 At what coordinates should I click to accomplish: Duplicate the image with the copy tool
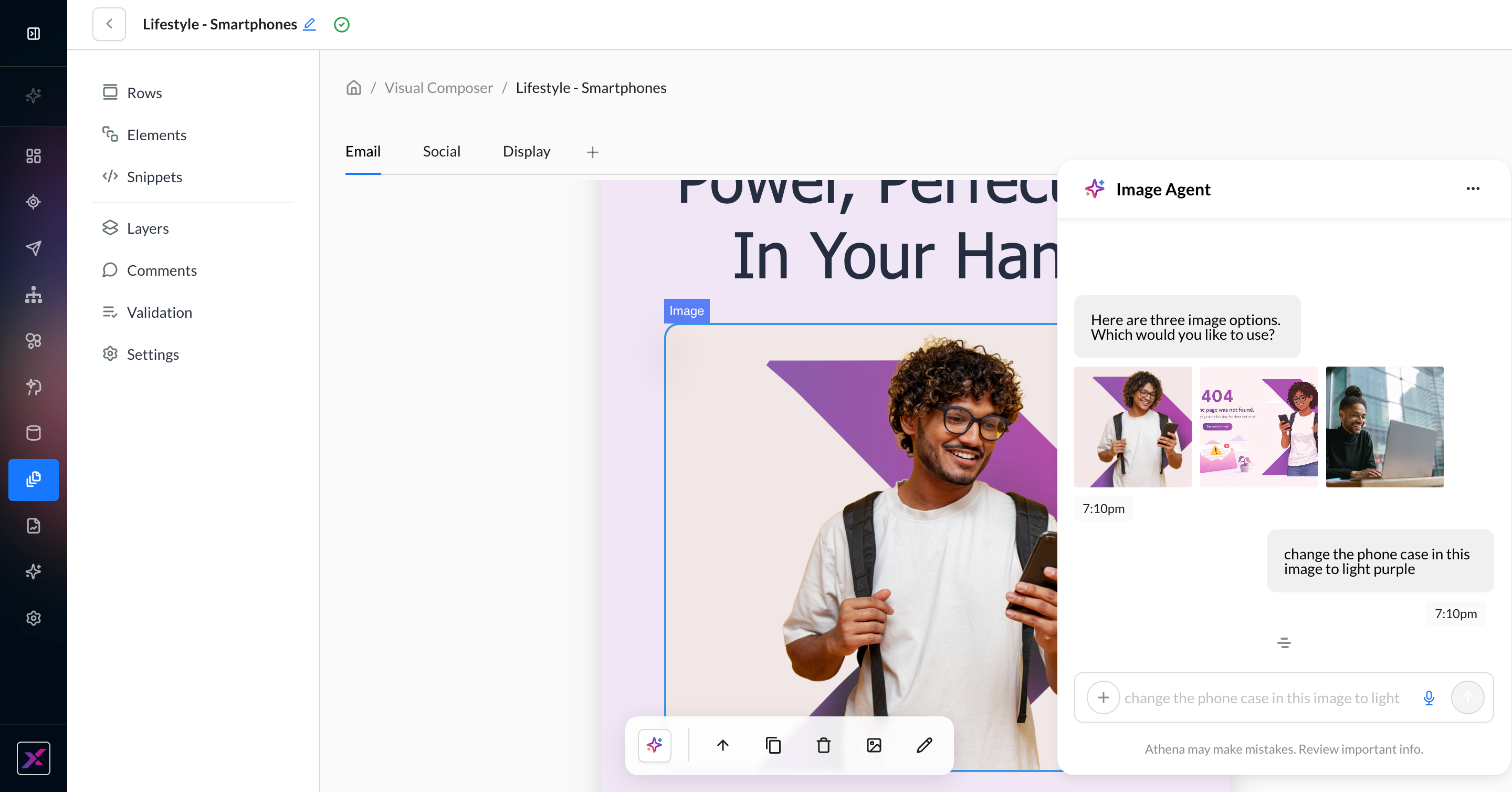[x=773, y=746]
